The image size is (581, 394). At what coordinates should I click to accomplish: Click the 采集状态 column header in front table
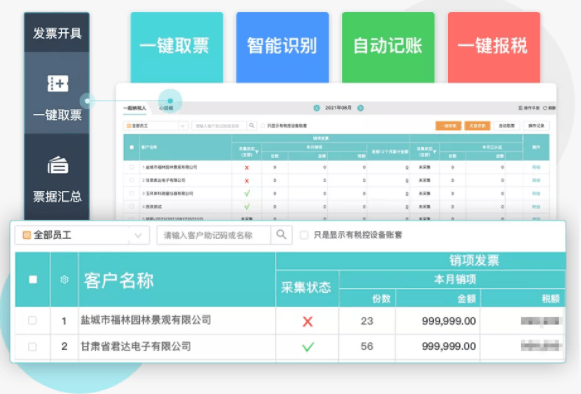tap(306, 288)
